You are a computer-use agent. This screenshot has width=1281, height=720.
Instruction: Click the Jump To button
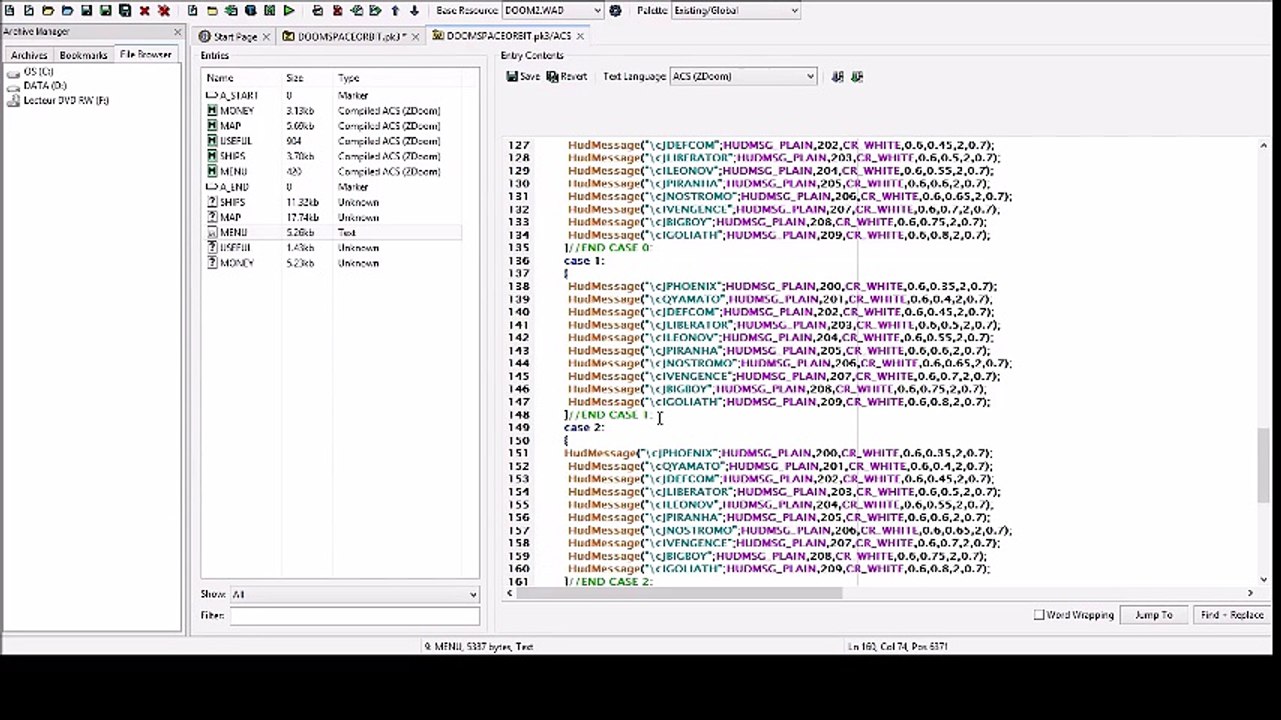click(1153, 615)
